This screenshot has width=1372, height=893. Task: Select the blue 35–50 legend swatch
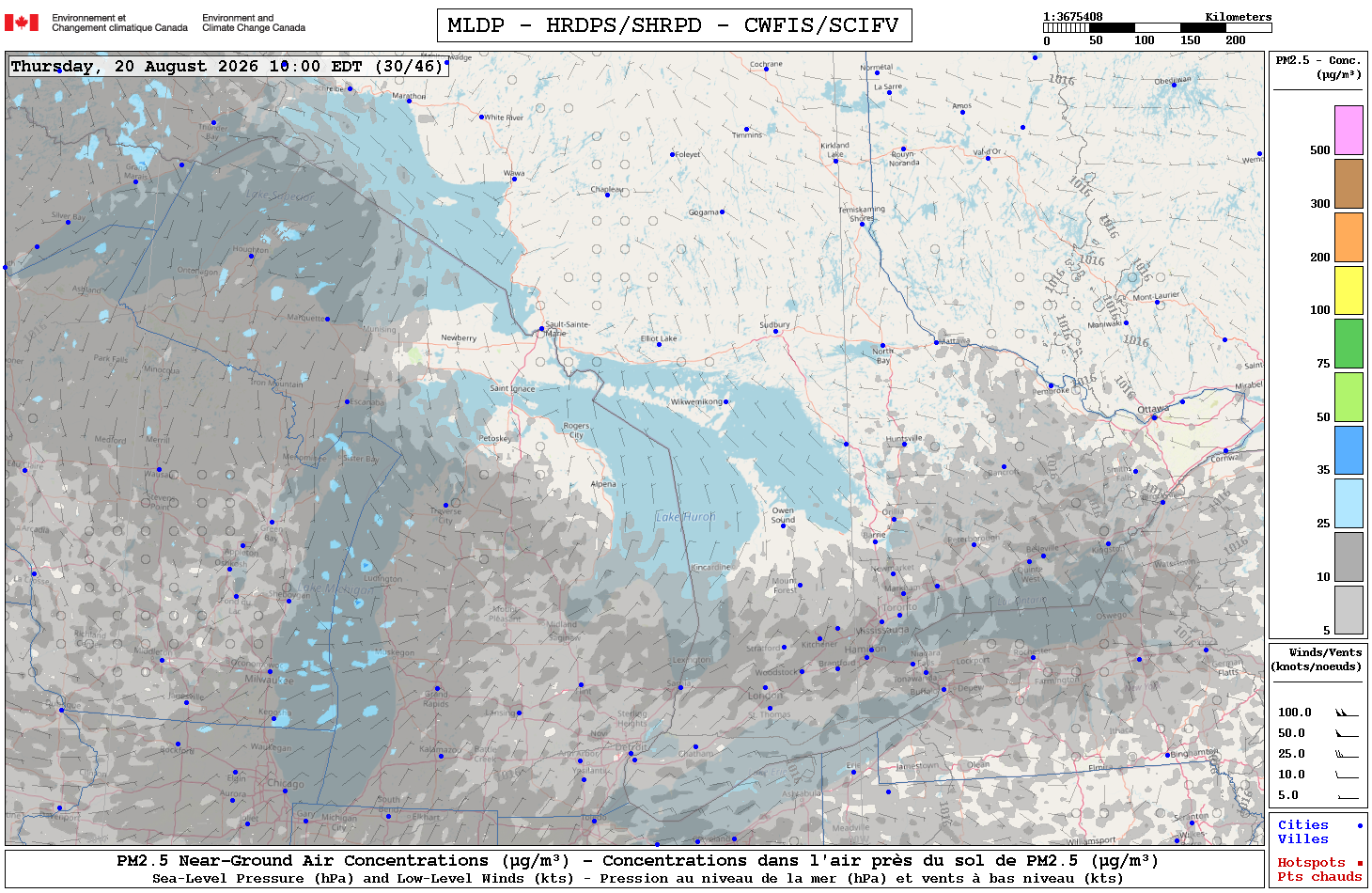(1349, 450)
